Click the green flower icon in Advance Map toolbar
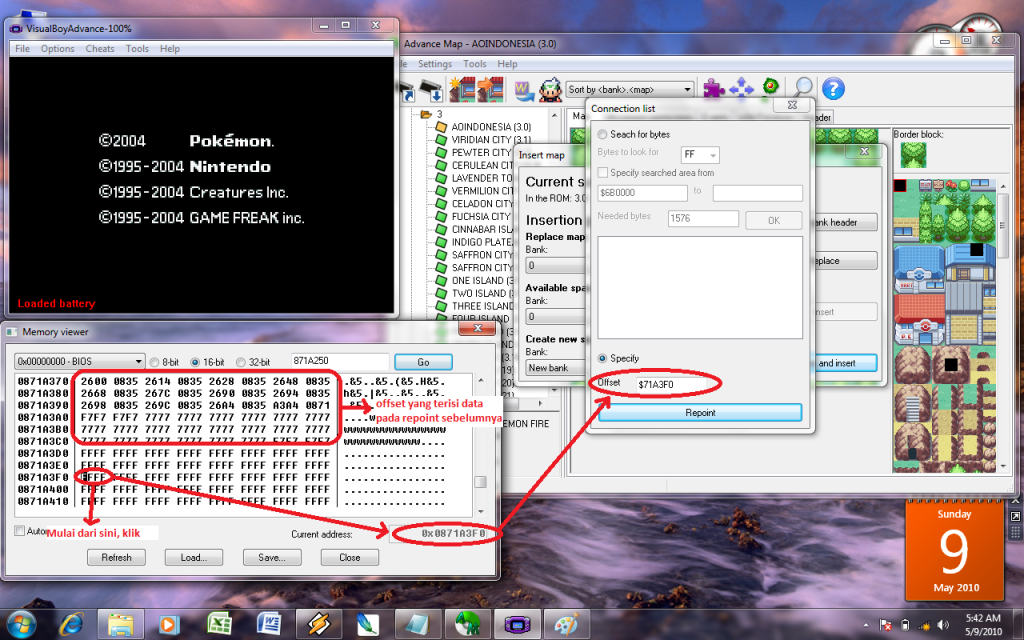 click(771, 87)
